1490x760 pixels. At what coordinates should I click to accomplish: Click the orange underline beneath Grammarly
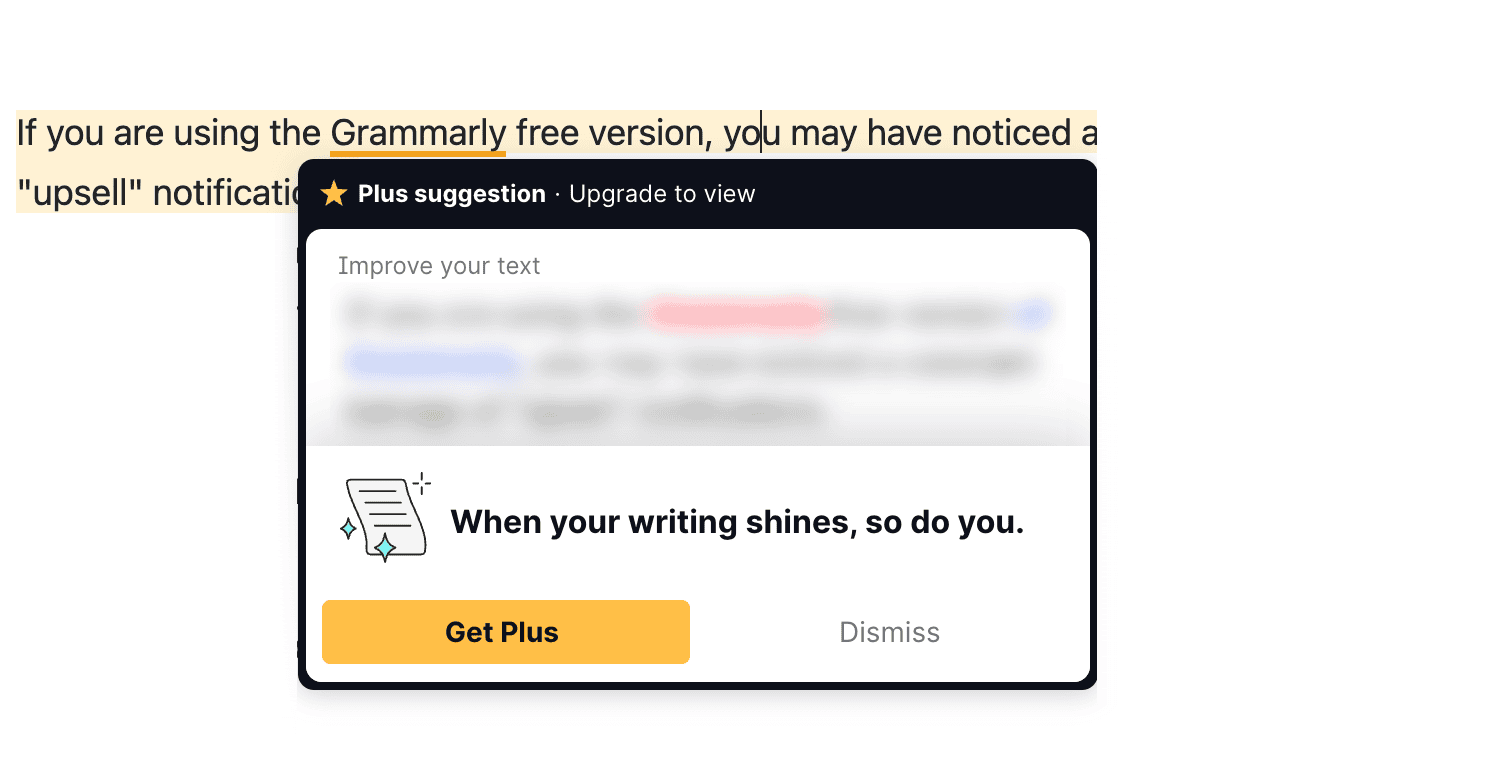click(417, 155)
